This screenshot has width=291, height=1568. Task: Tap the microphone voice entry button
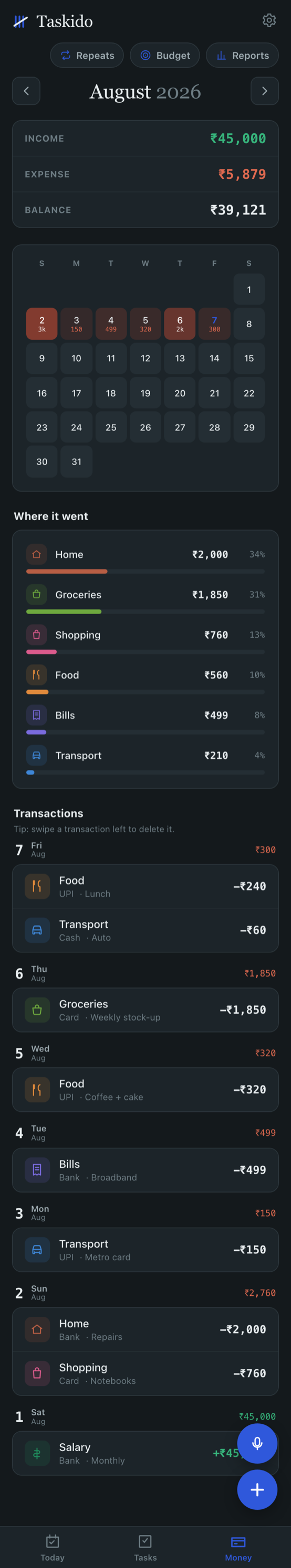point(257,1443)
